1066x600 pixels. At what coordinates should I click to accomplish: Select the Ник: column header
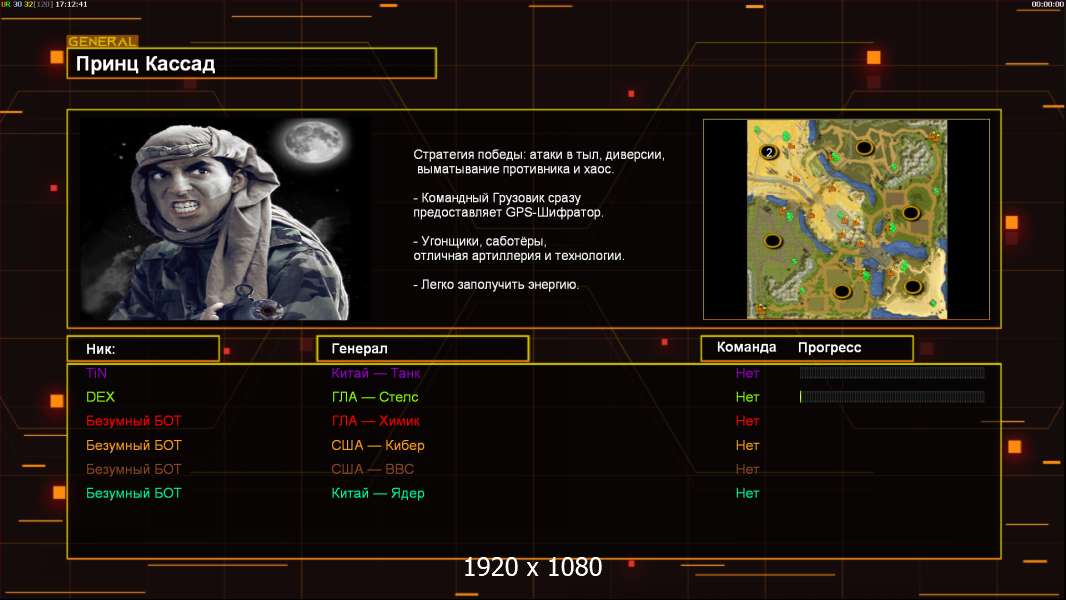click(x=143, y=349)
